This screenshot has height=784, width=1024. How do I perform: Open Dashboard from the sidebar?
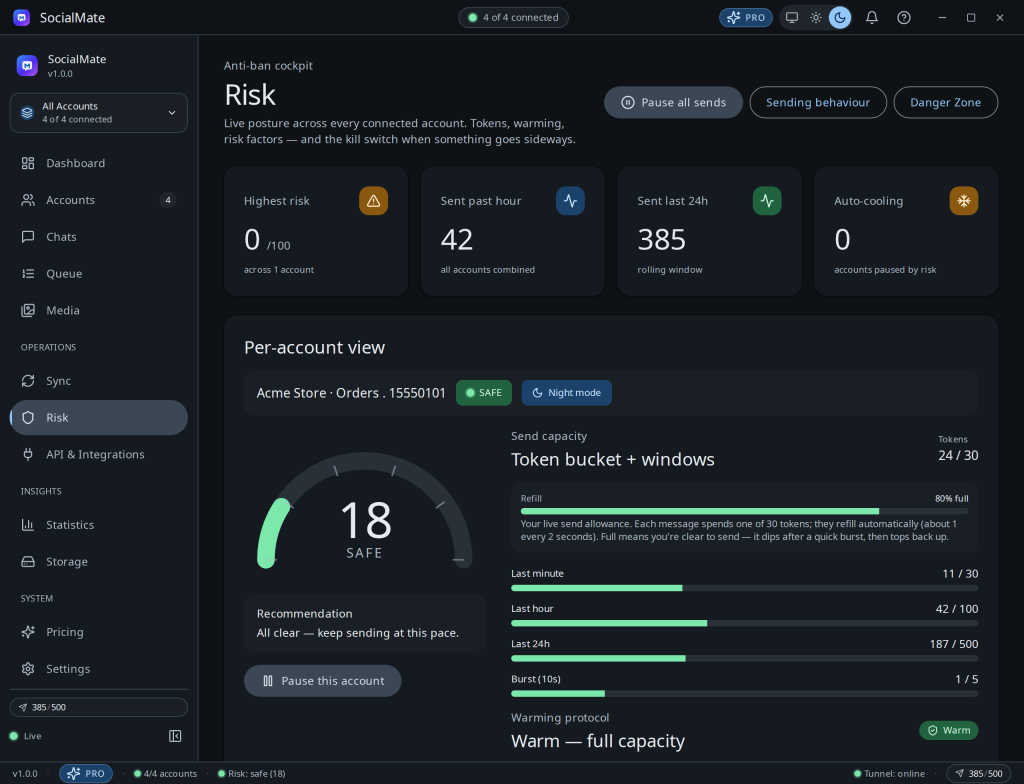click(x=99, y=163)
